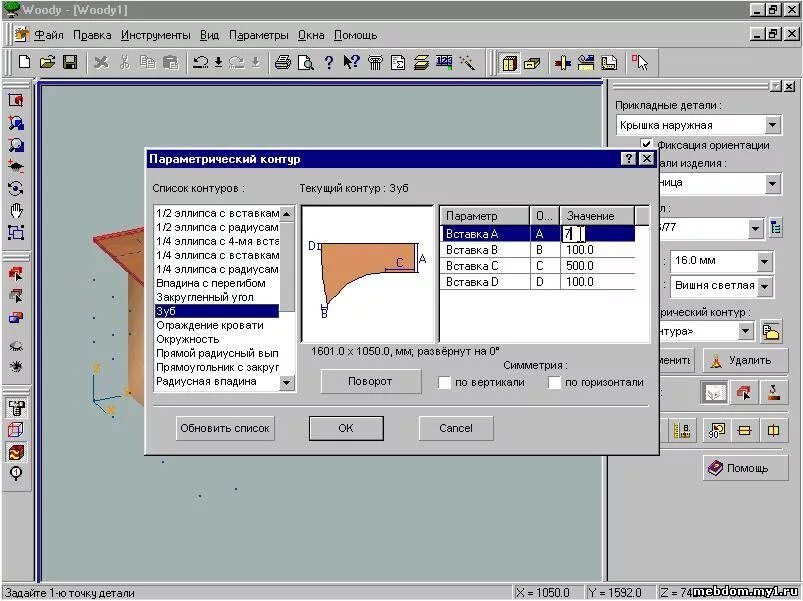Open the 'Параметры' menu
The height and width of the screenshot is (601, 803).
[x=259, y=35]
